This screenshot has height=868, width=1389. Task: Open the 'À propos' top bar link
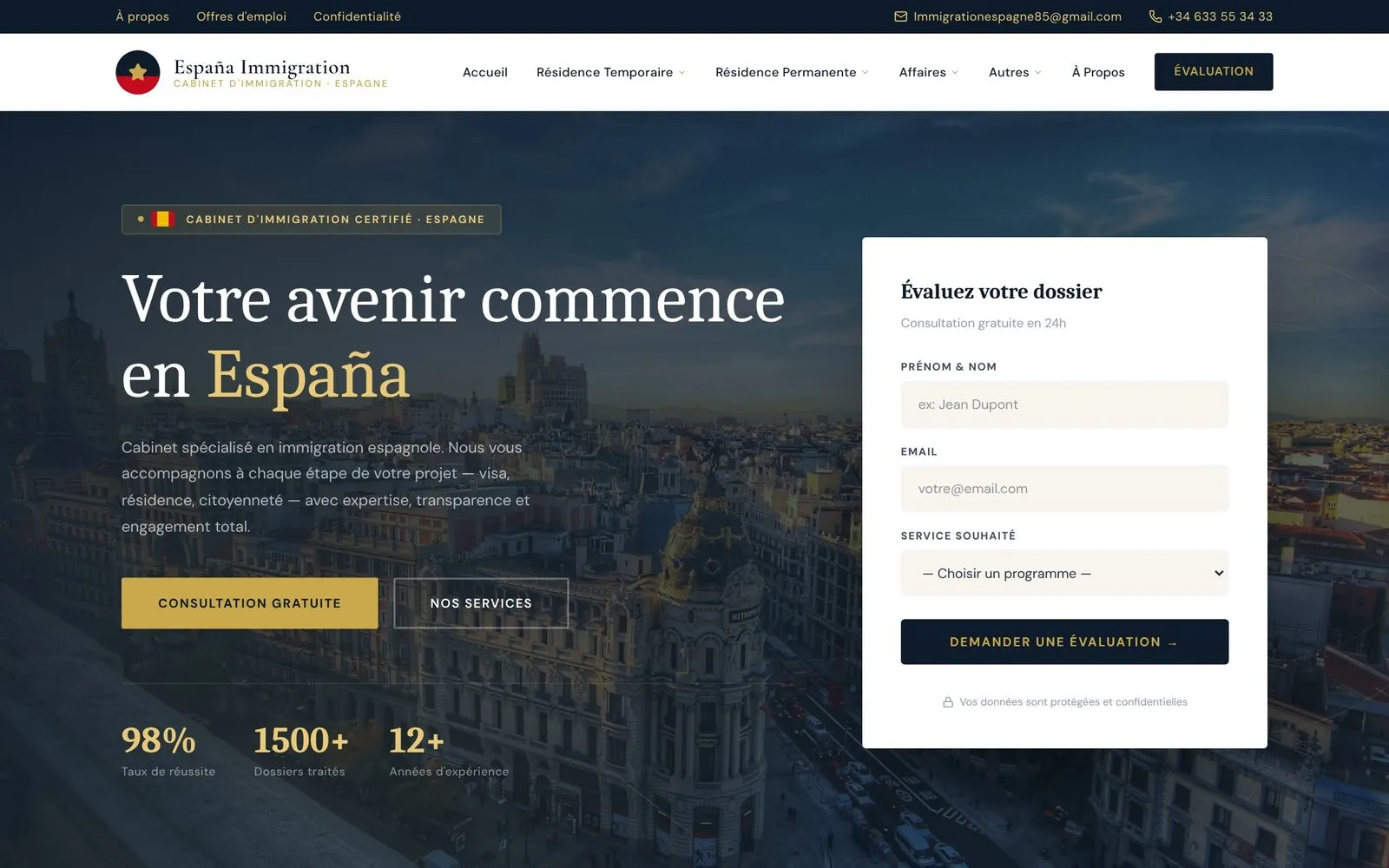pos(142,16)
